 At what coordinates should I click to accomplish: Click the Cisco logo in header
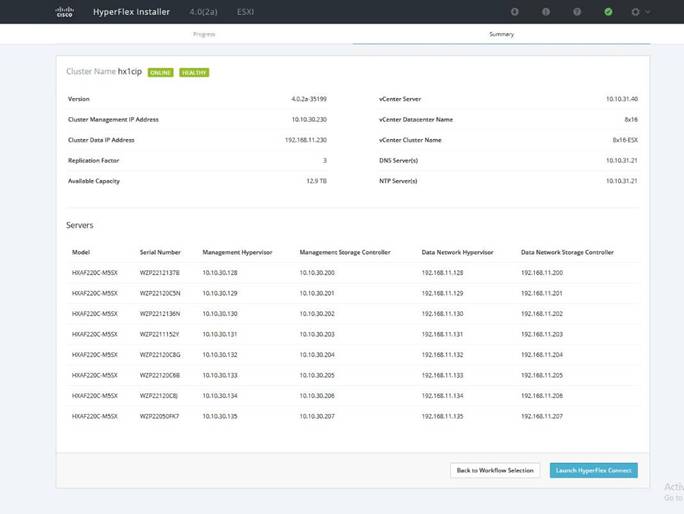65,12
